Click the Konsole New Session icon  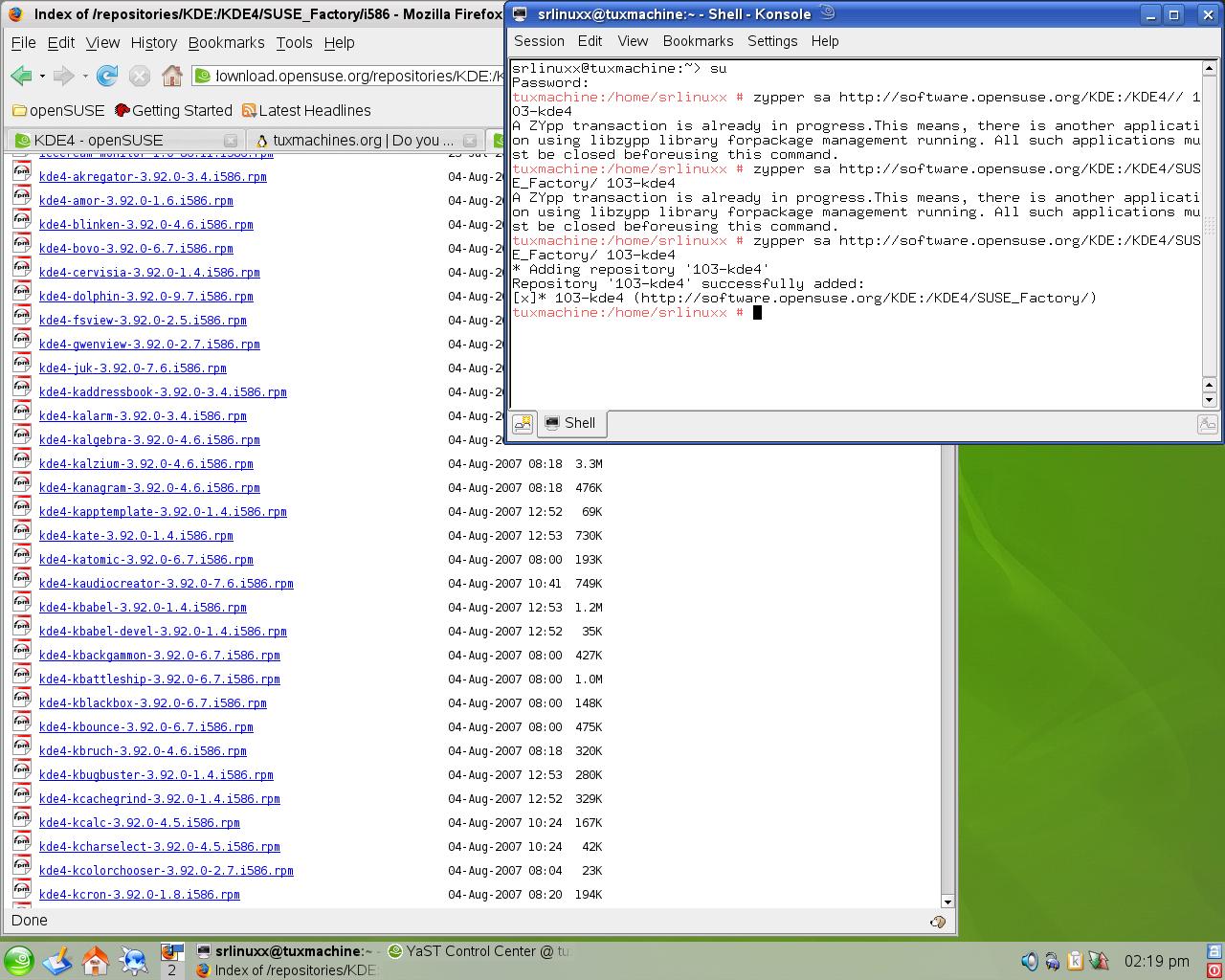tap(523, 424)
